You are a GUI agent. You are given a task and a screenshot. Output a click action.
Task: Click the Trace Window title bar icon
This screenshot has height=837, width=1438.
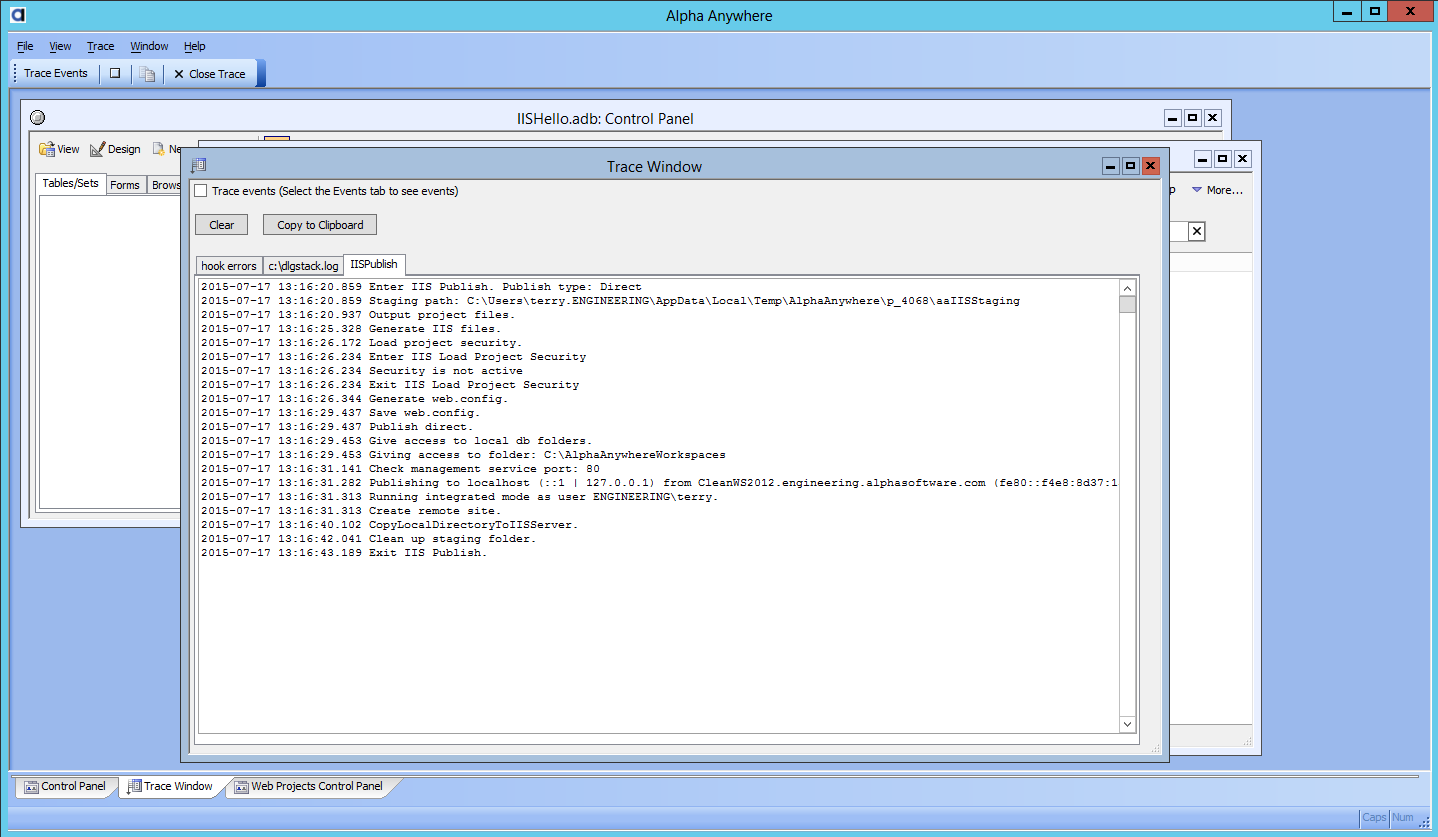pyautogui.click(x=198, y=166)
